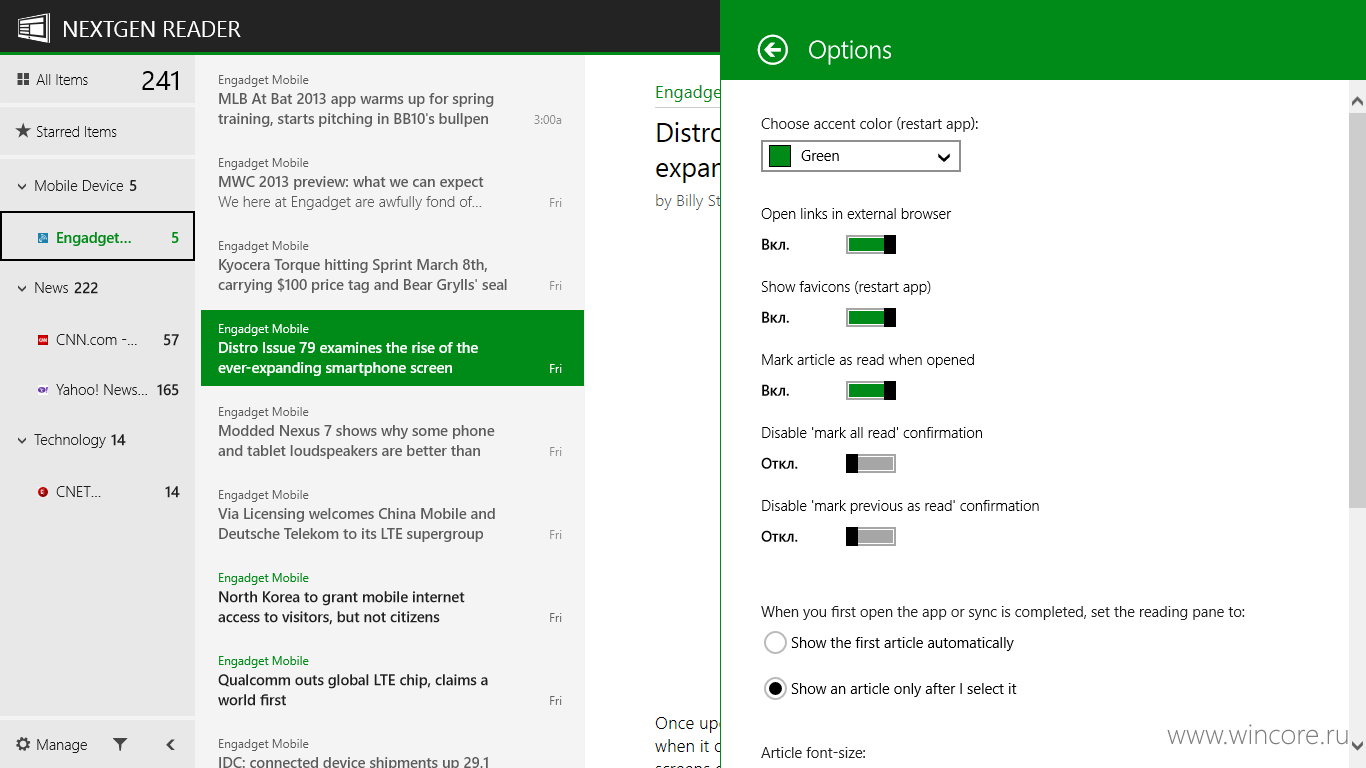
Task: Click the Engadget source link in reading pane
Action: [x=688, y=92]
